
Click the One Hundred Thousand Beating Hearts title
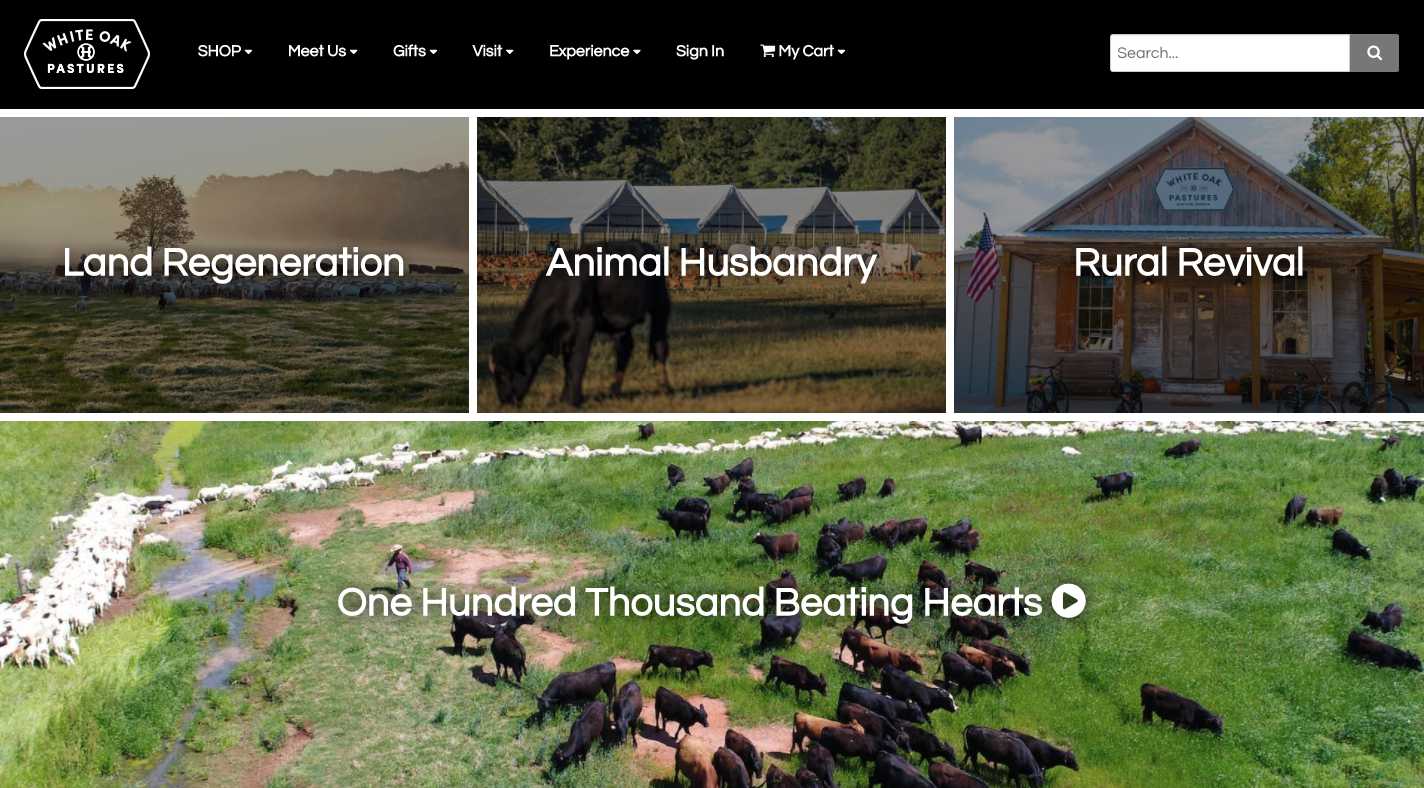[690, 602]
